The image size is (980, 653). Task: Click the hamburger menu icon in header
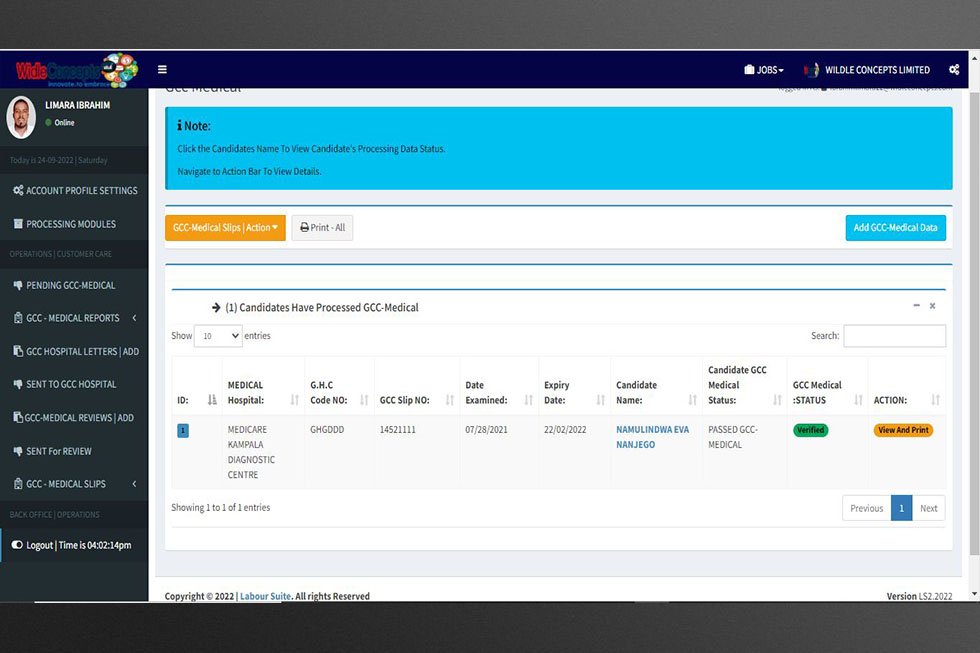point(162,70)
